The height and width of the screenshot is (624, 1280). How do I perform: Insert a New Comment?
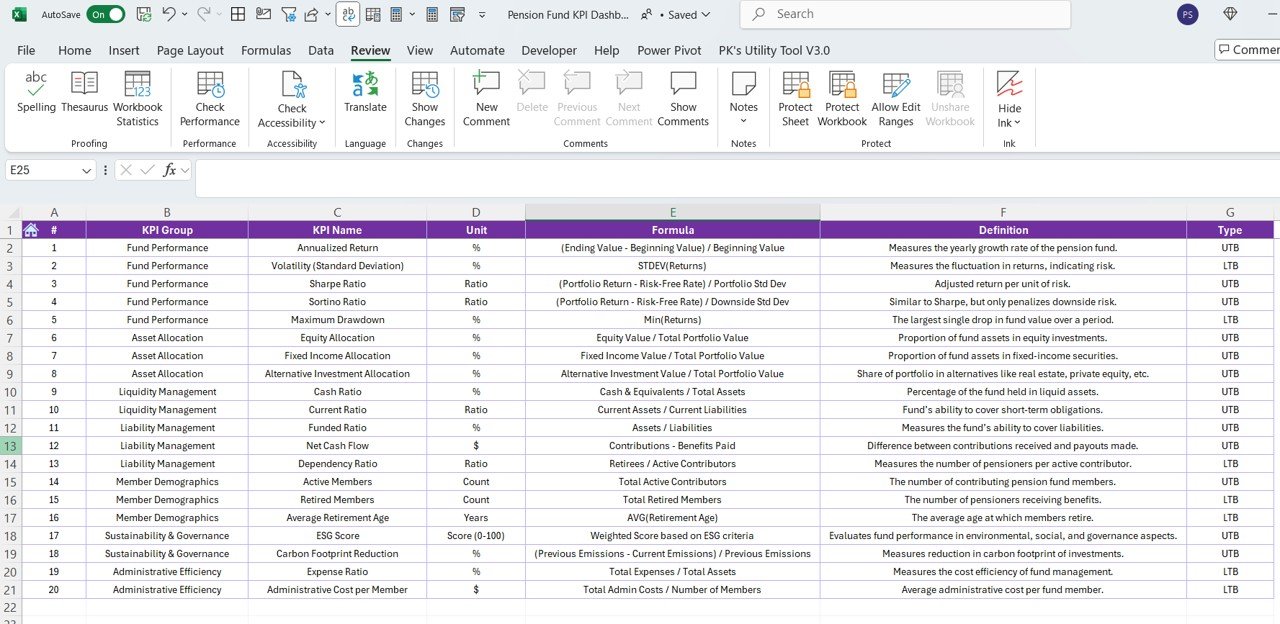(486, 99)
